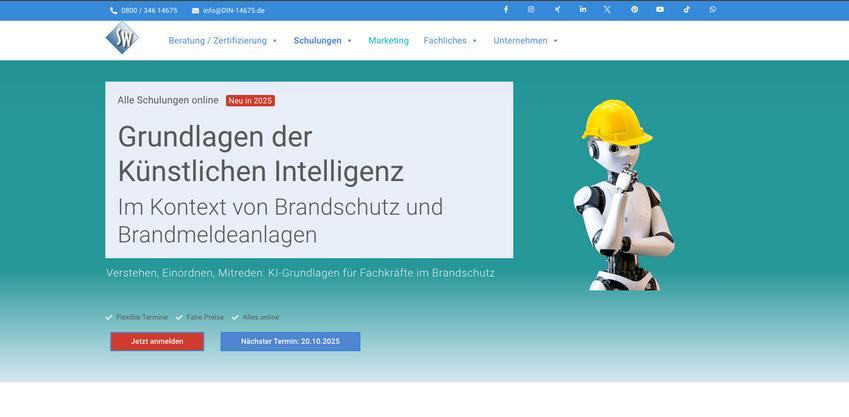The height and width of the screenshot is (417, 849).
Task: Call phone number 0800 / 346 14675
Action: pos(149,10)
